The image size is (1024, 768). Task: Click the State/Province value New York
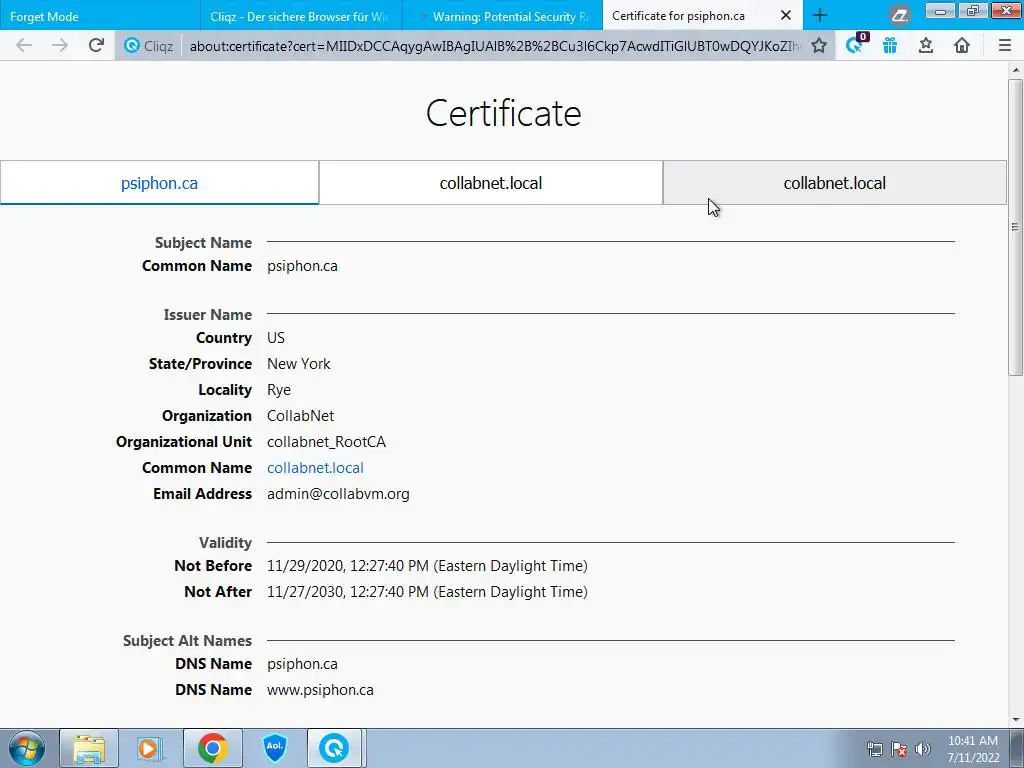coord(298,364)
